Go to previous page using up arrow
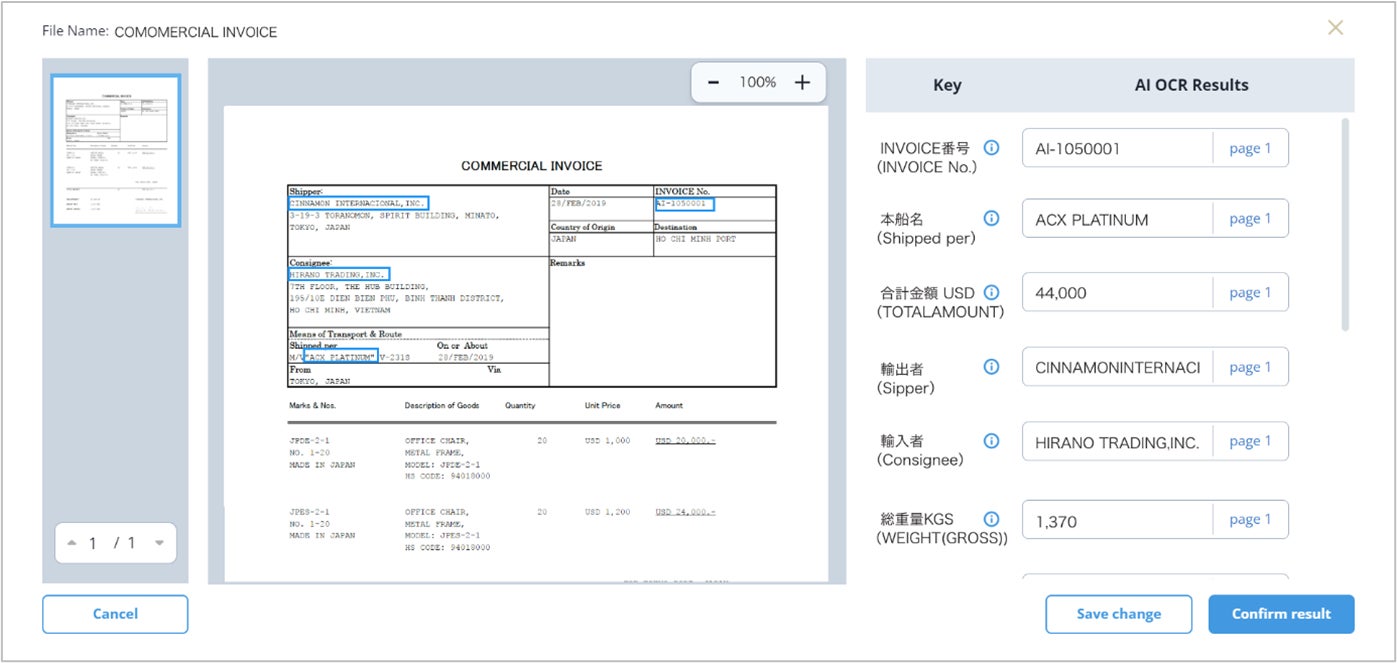Viewport: 1397px width, 663px height. coord(71,543)
